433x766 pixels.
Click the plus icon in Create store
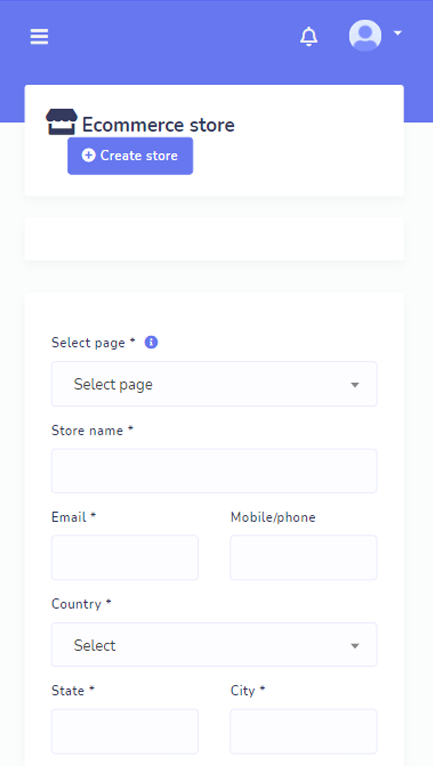pos(88,155)
